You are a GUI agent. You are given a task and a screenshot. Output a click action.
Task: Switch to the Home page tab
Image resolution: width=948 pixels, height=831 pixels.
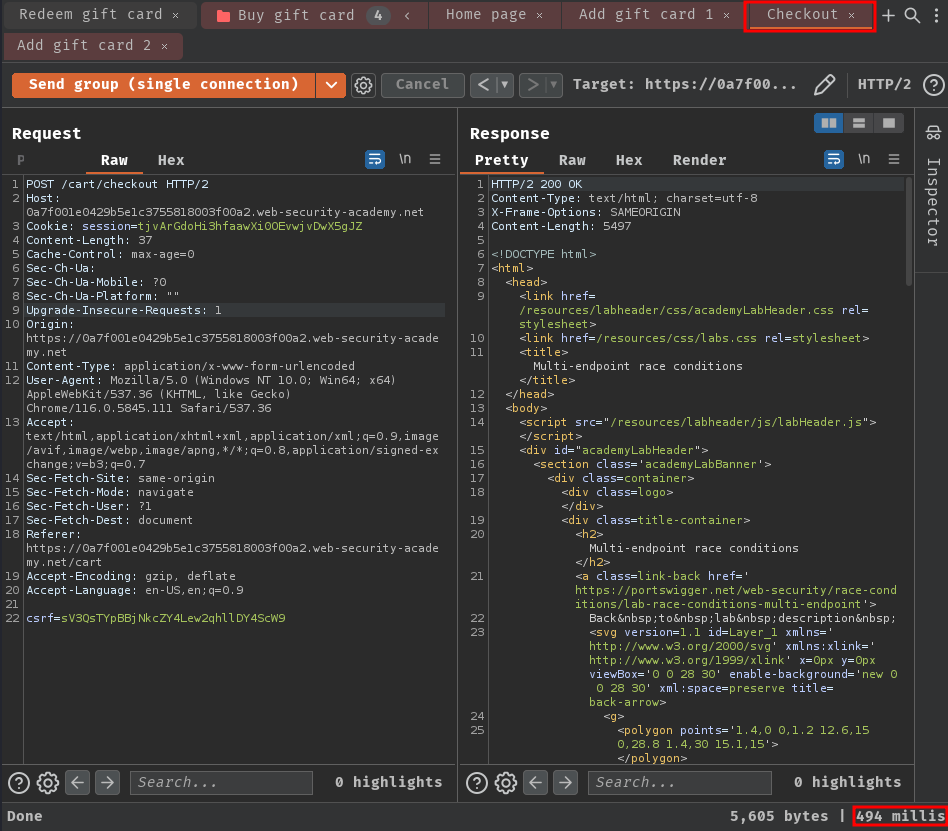[485, 15]
